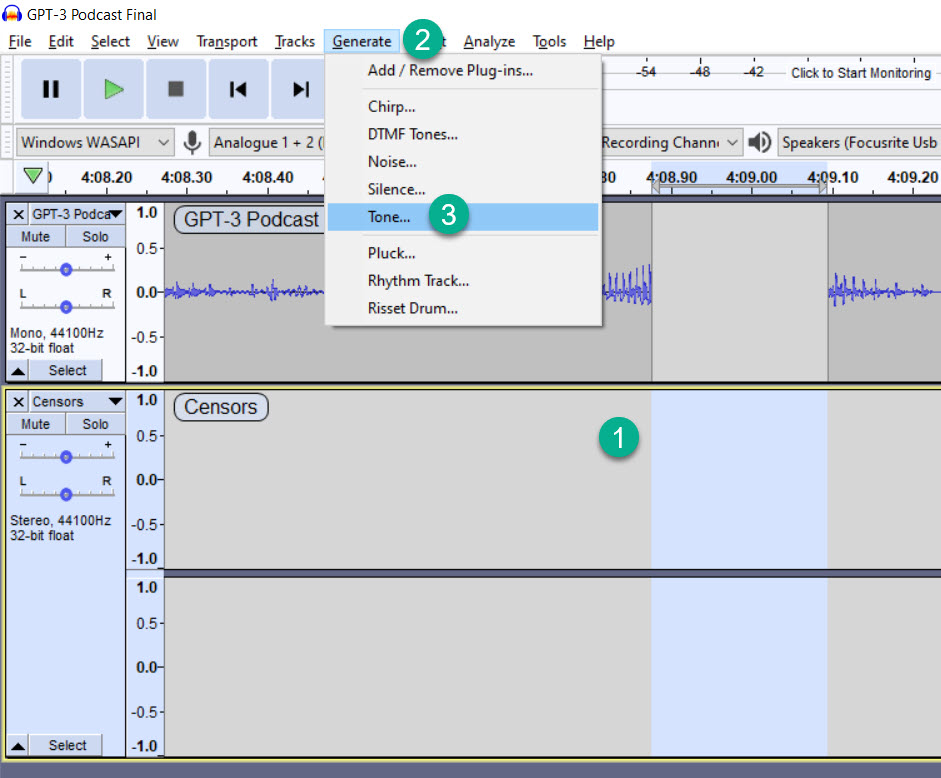941x778 pixels.
Task: Open the Windows WASAPI audio host dropdown
Action: 95,142
